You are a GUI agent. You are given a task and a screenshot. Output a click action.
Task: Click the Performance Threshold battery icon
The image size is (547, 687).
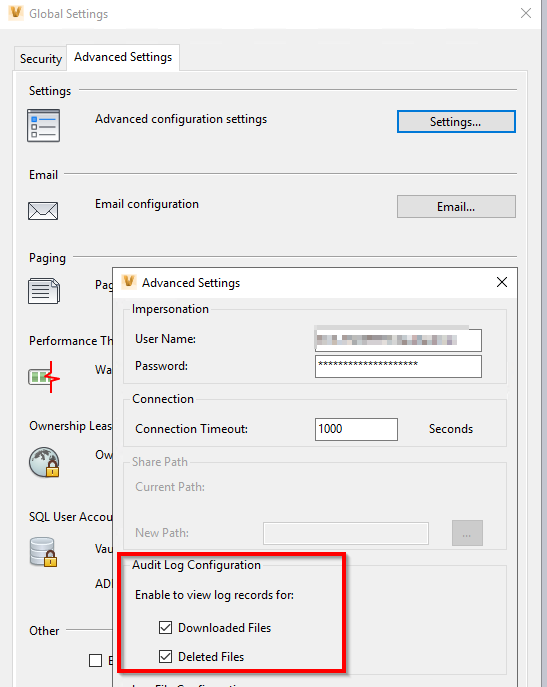point(44,377)
